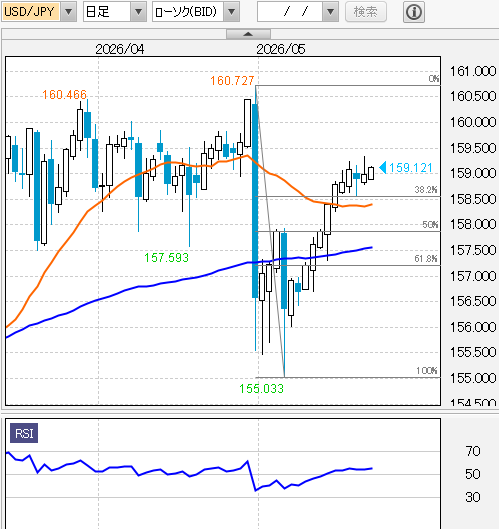Click the 38.2% Fibonacci level label

click(x=426, y=190)
